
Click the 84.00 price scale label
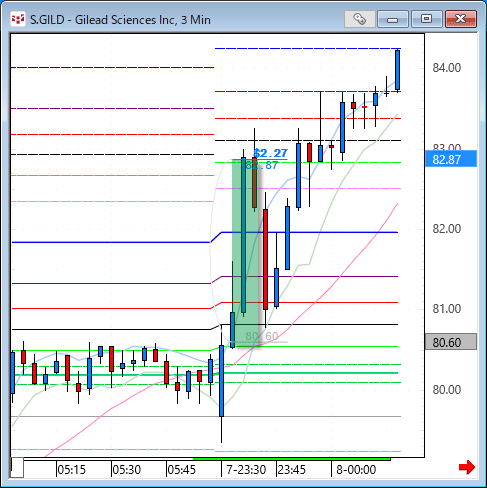click(447, 68)
